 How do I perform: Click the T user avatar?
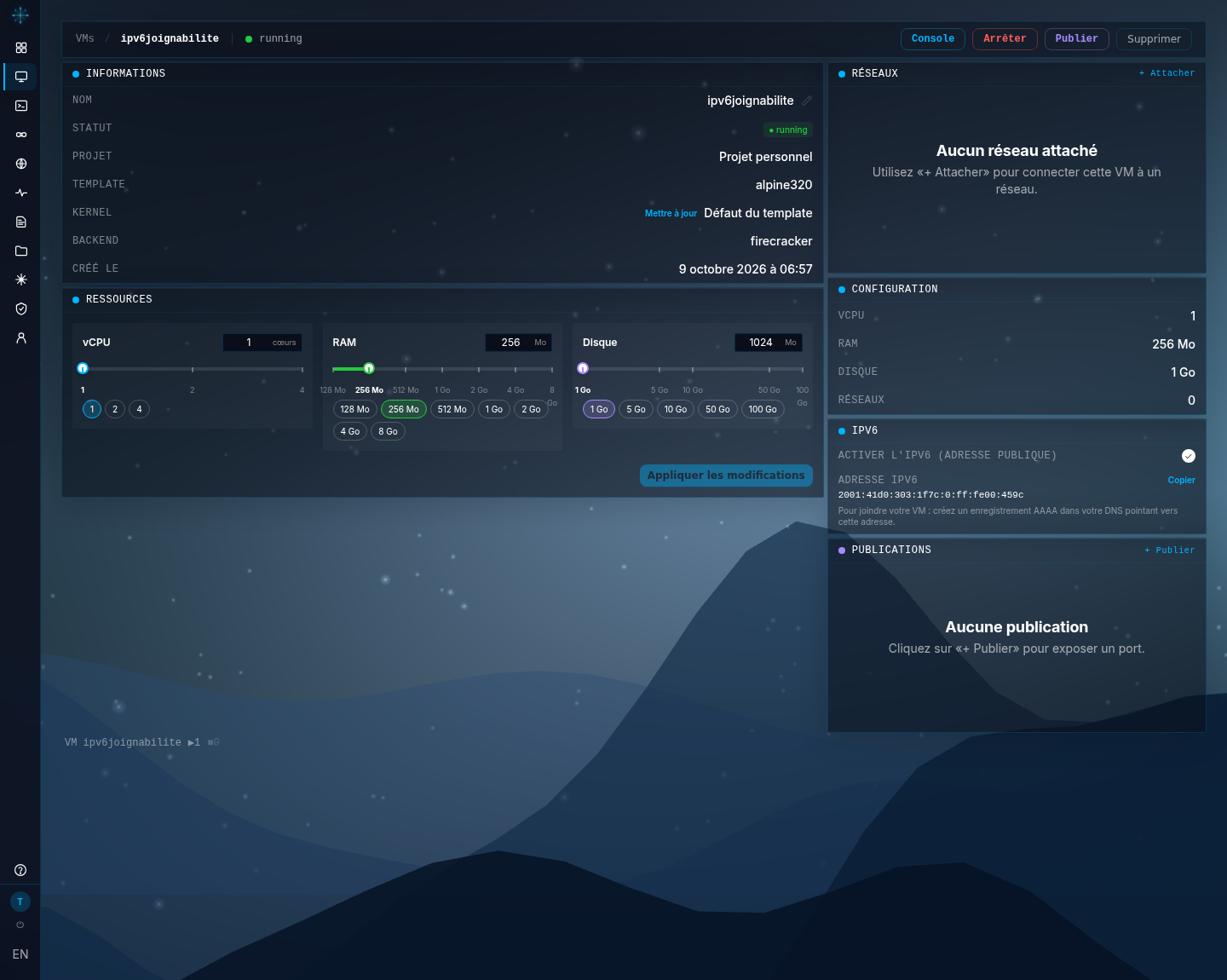pos(20,902)
